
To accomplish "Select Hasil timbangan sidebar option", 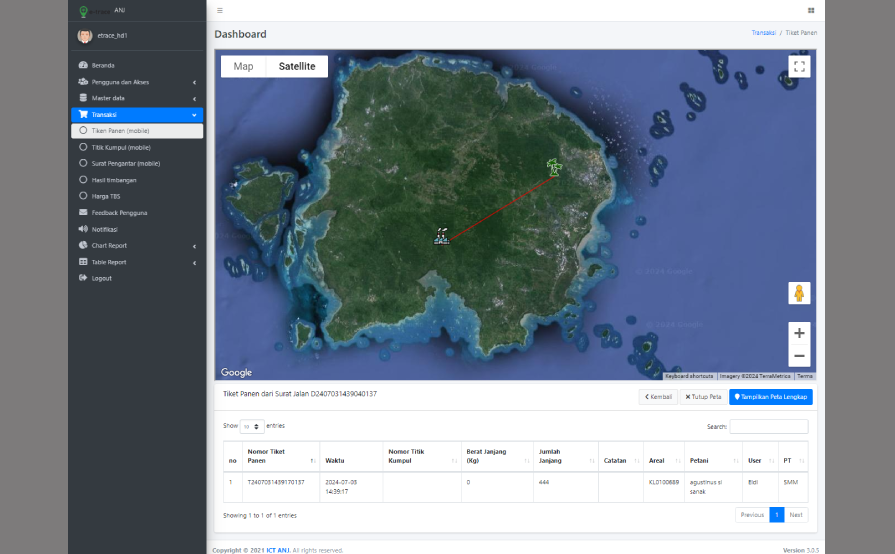I will pos(113,180).
